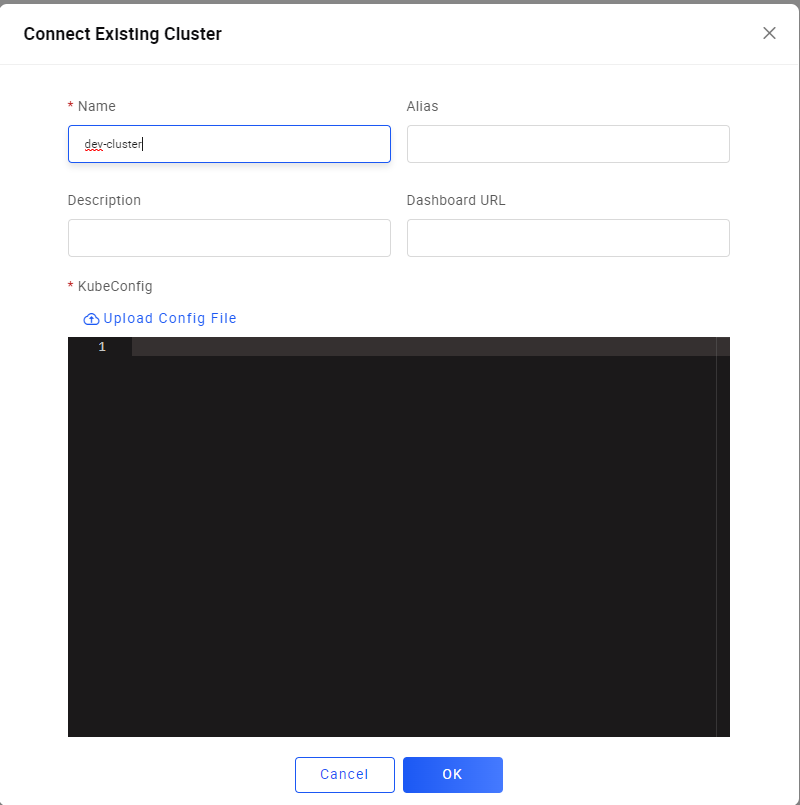Click the Alias label text

[422, 106]
